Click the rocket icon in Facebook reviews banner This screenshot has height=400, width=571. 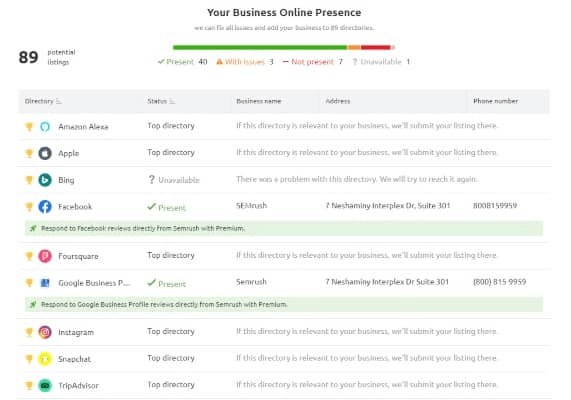click(x=33, y=228)
